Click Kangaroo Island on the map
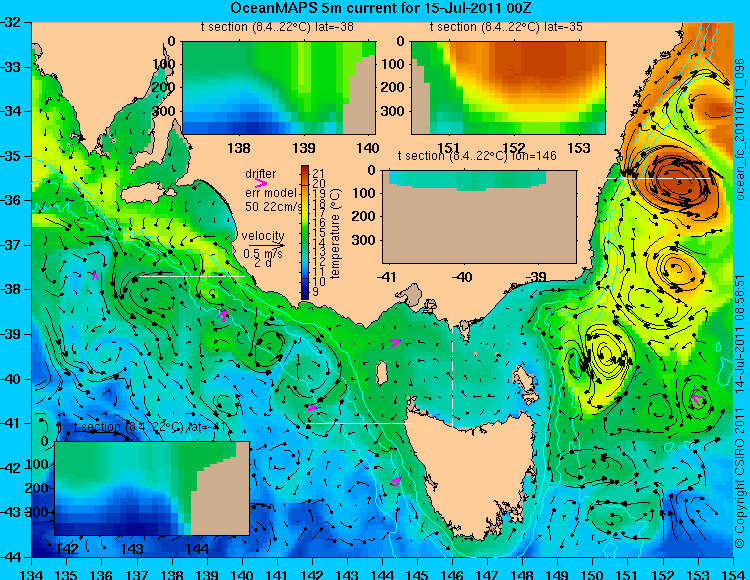Screen dimensions: 750x580 pyautogui.click(x=147, y=194)
